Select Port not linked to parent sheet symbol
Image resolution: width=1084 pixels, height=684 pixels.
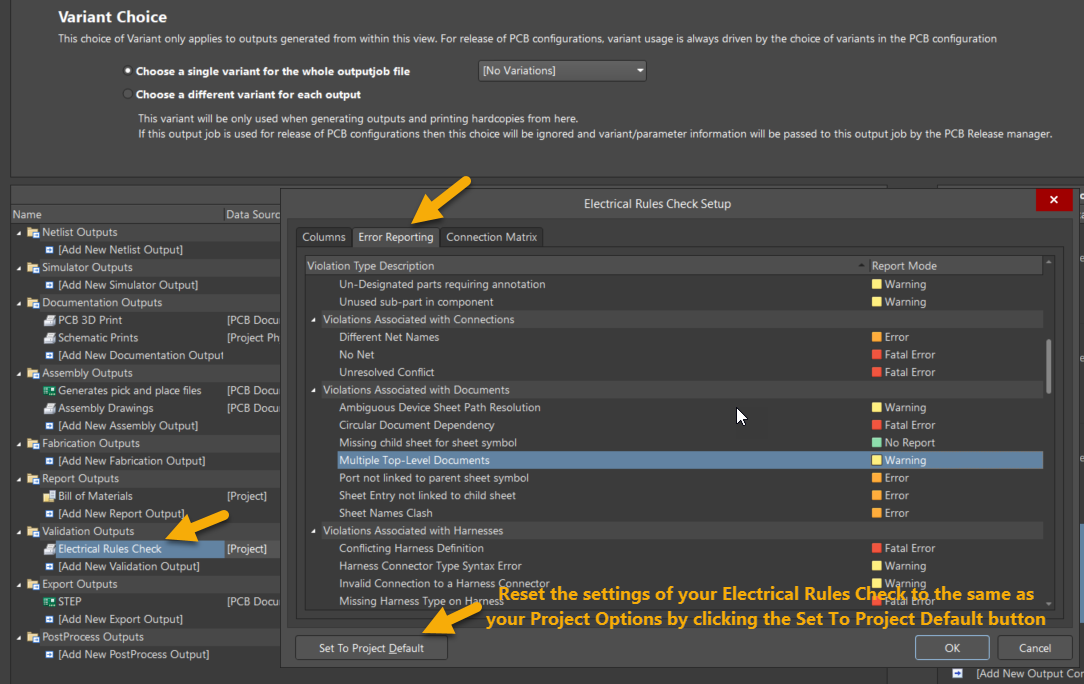click(690, 478)
